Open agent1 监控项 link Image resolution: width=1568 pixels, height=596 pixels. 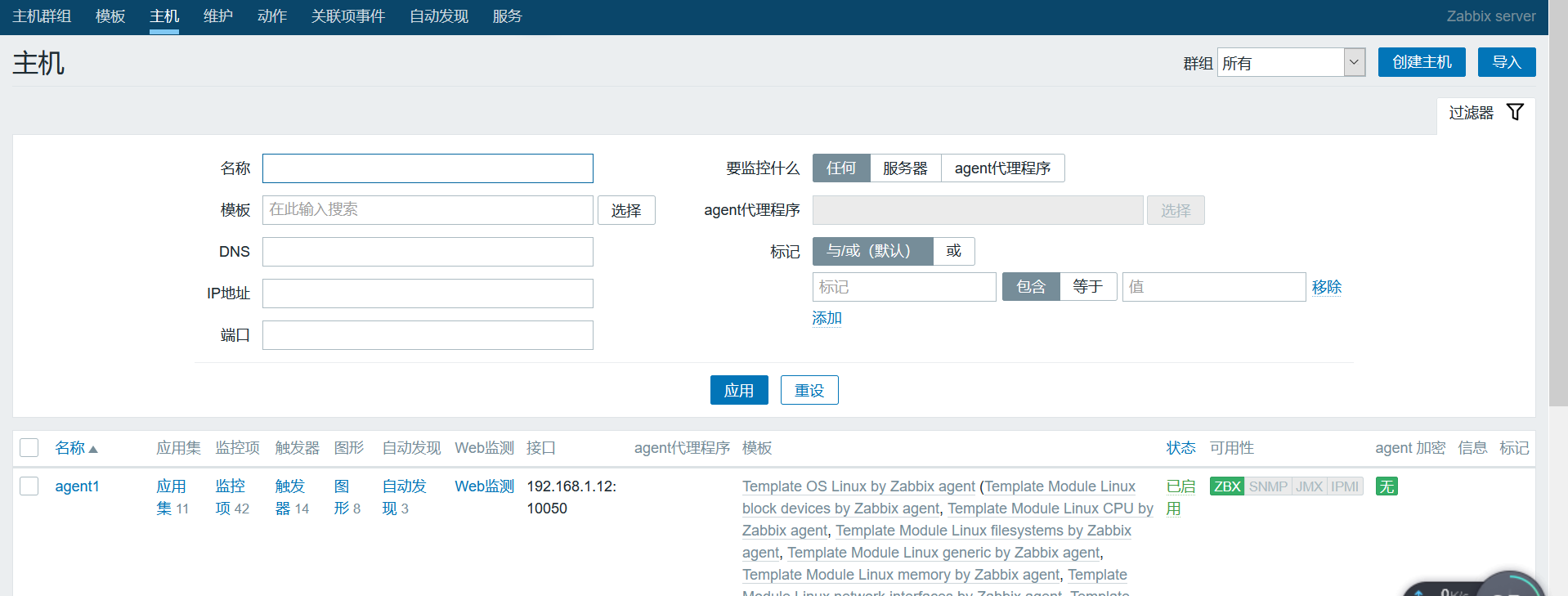pyautogui.click(x=232, y=497)
